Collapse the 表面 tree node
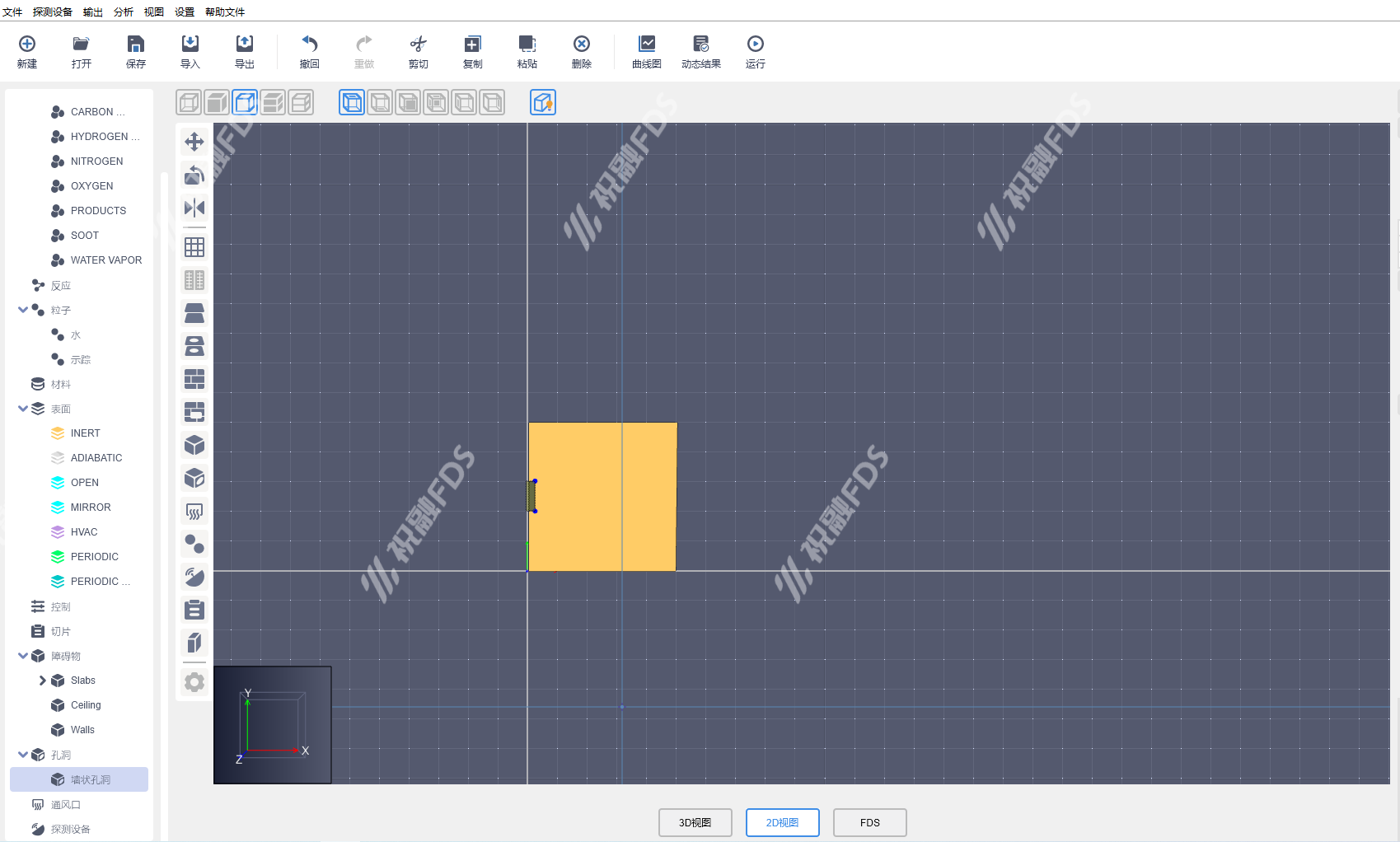 (23, 409)
